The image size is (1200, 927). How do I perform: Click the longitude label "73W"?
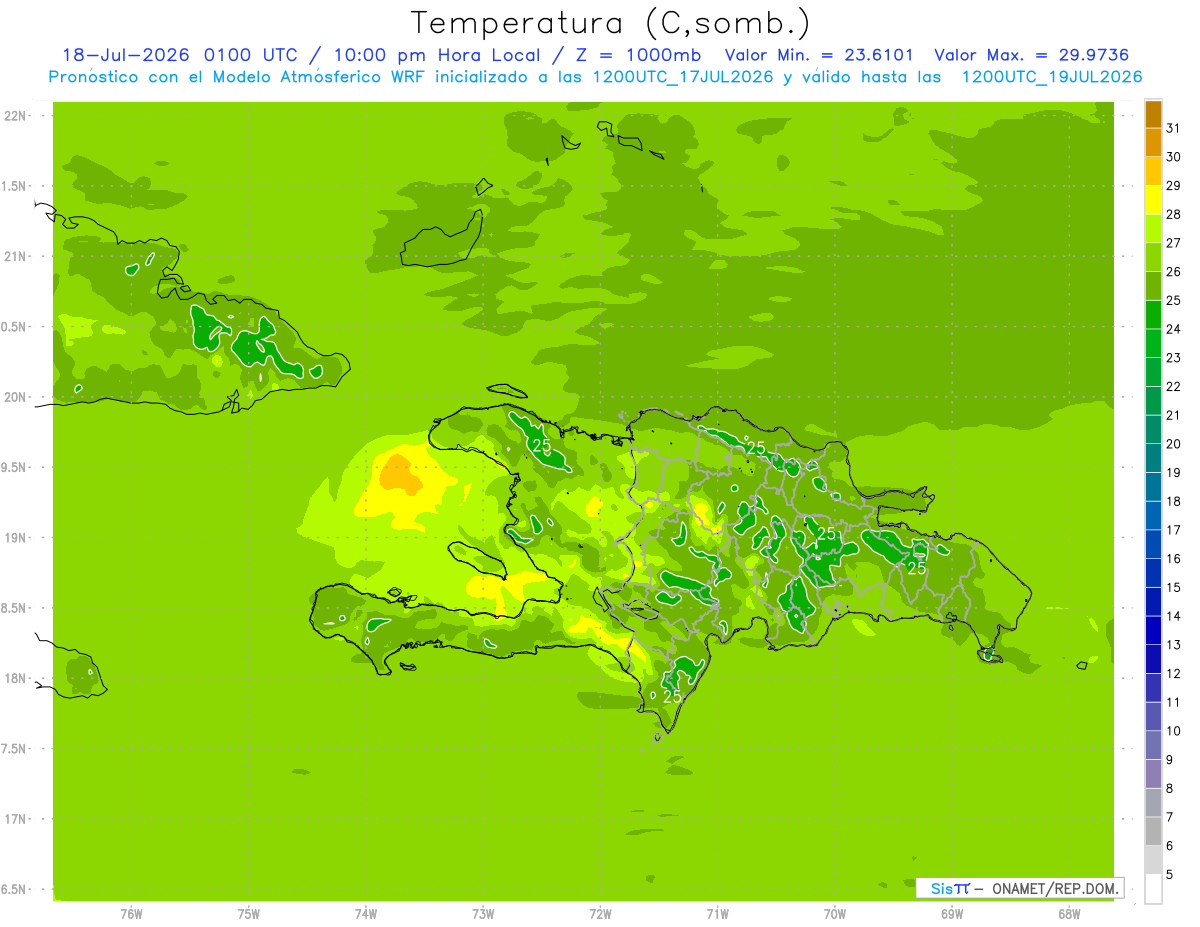point(483,914)
